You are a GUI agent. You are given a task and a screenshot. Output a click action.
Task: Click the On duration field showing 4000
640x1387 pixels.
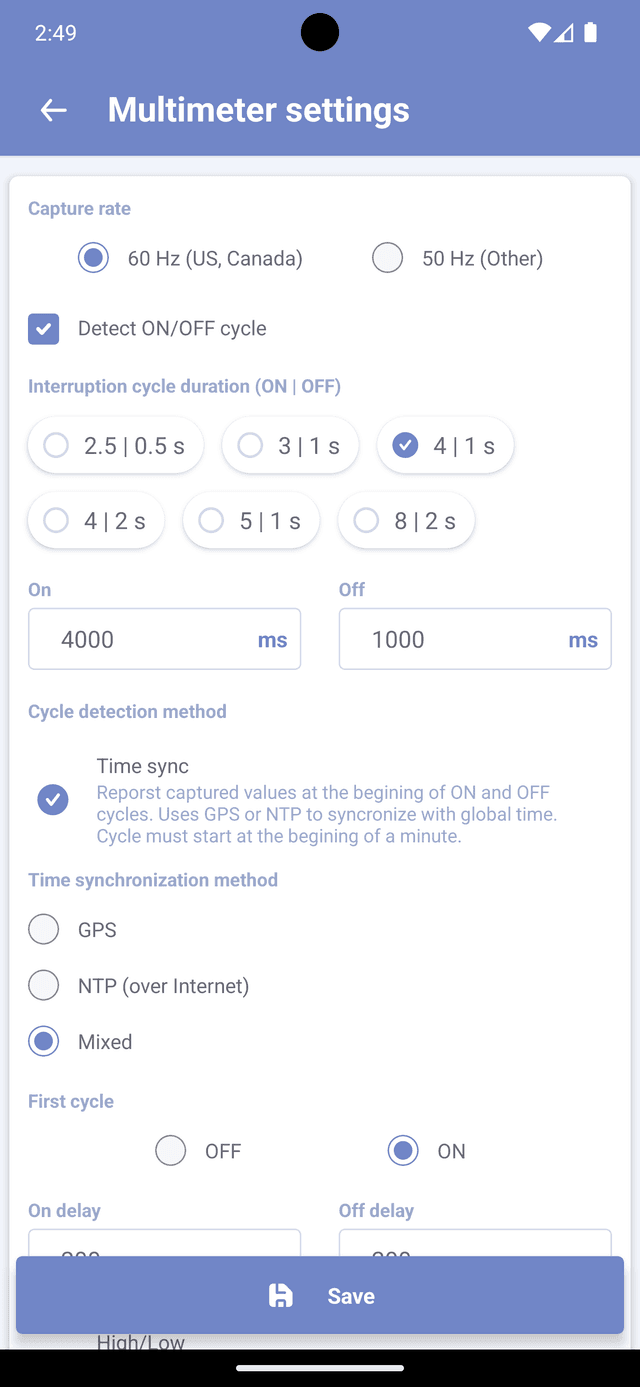150,639
